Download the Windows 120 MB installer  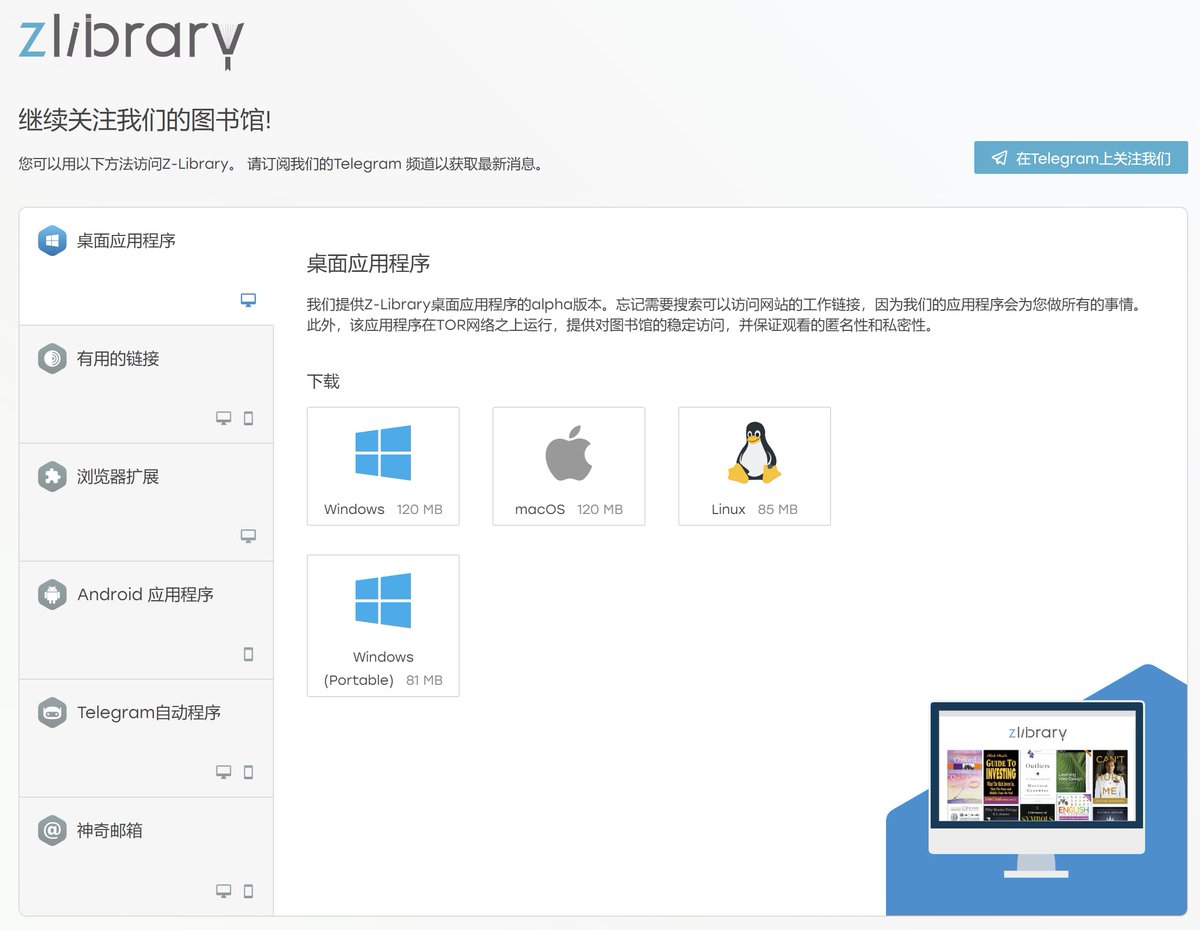click(383, 466)
